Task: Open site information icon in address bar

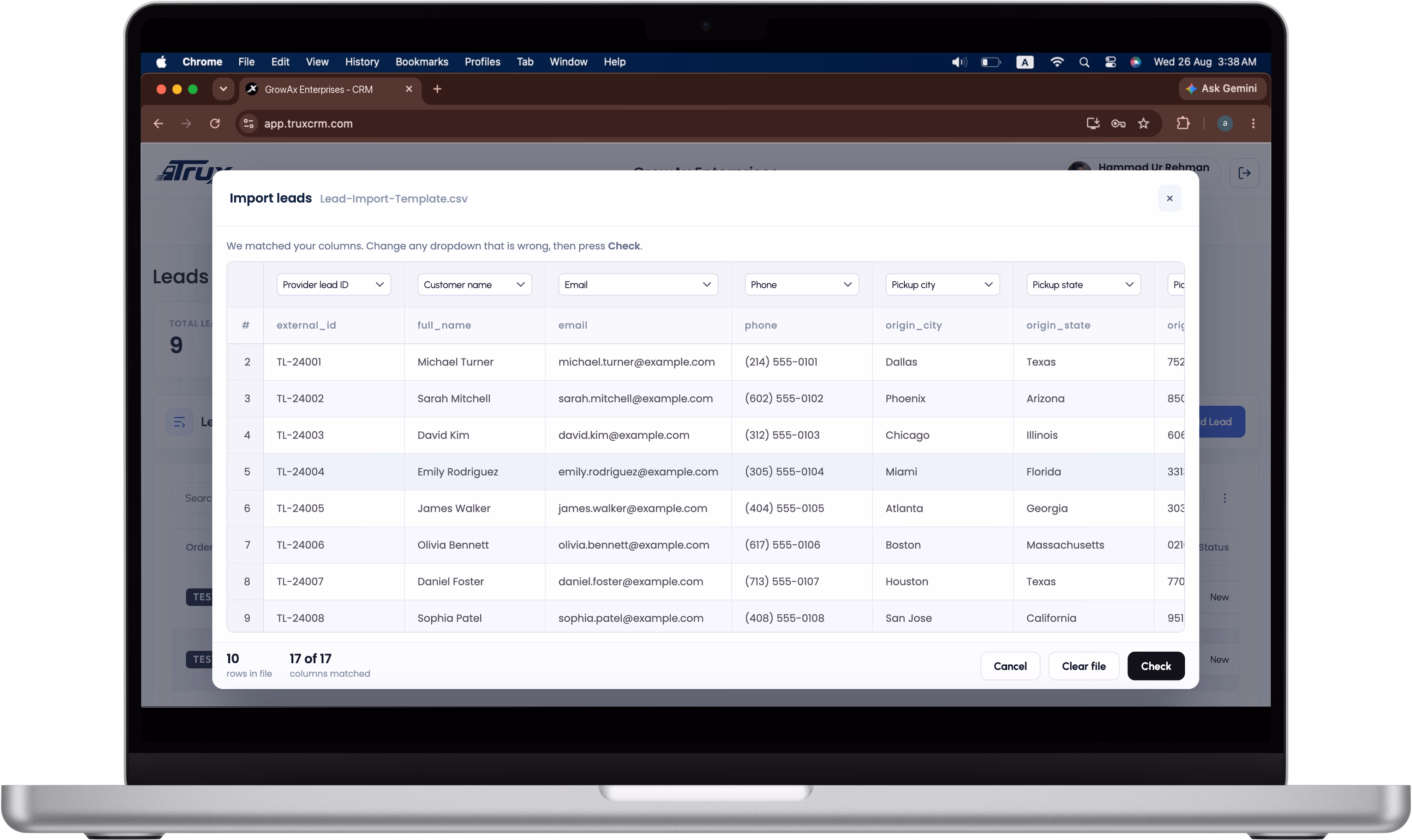Action: pyautogui.click(x=249, y=123)
